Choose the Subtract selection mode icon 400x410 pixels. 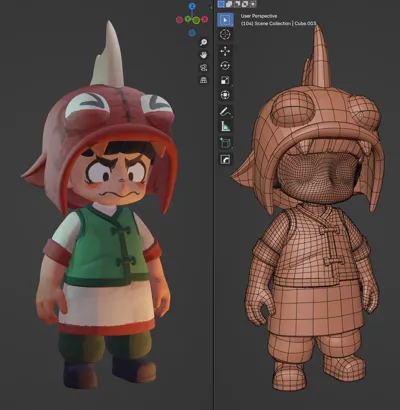point(237,4)
